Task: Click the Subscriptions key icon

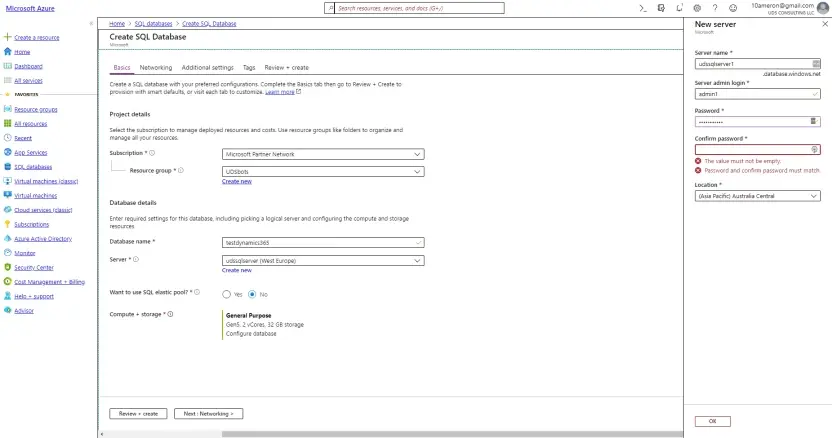Action: pyautogui.click(x=7, y=224)
